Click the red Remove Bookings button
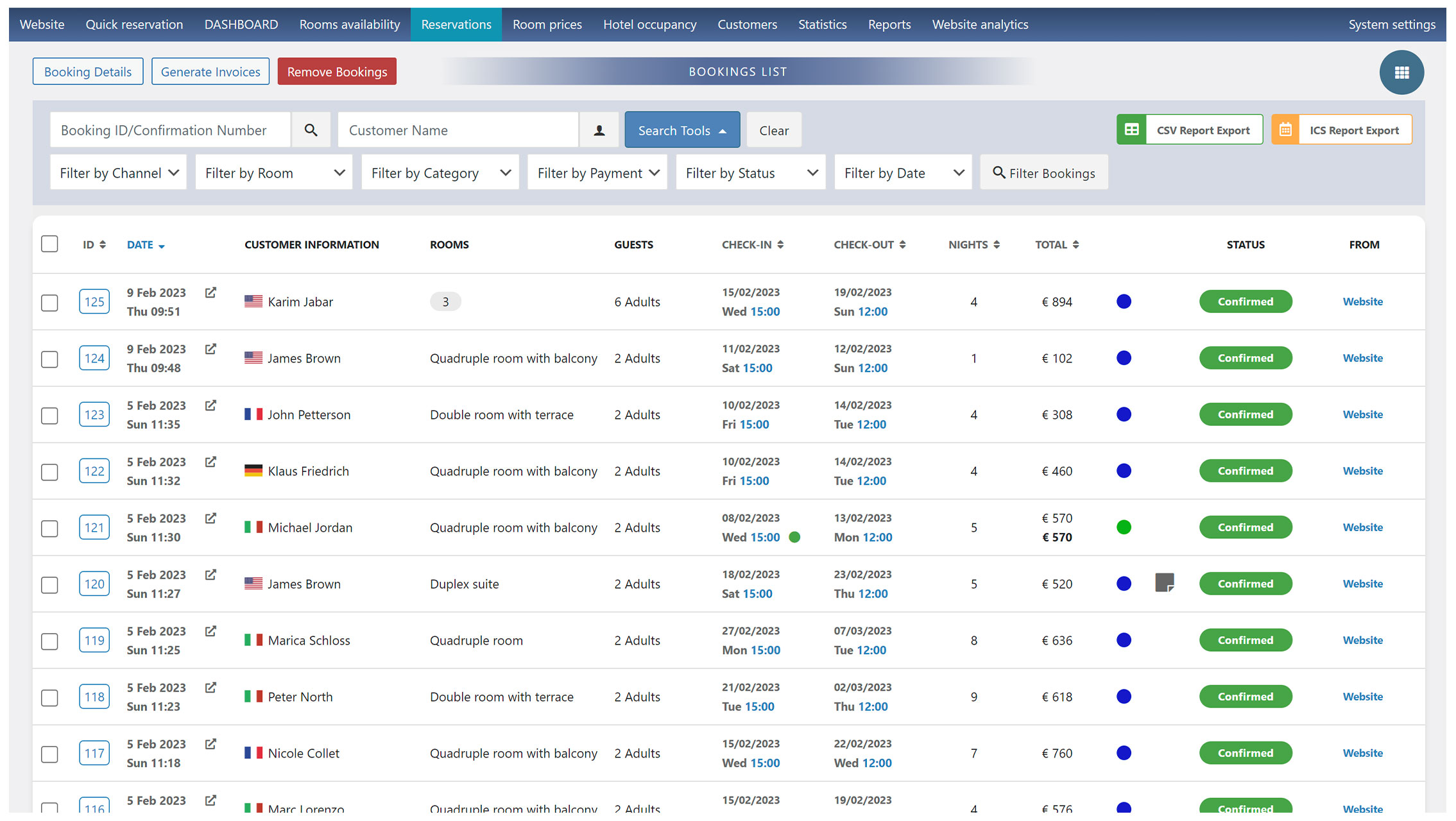Screen dimensions: 1456x821 pos(337,71)
